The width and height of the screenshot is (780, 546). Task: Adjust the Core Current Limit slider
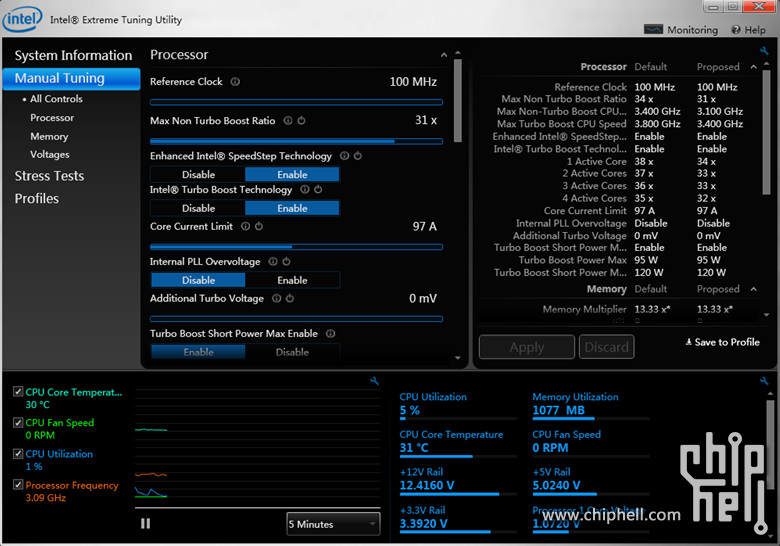pos(296,247)
